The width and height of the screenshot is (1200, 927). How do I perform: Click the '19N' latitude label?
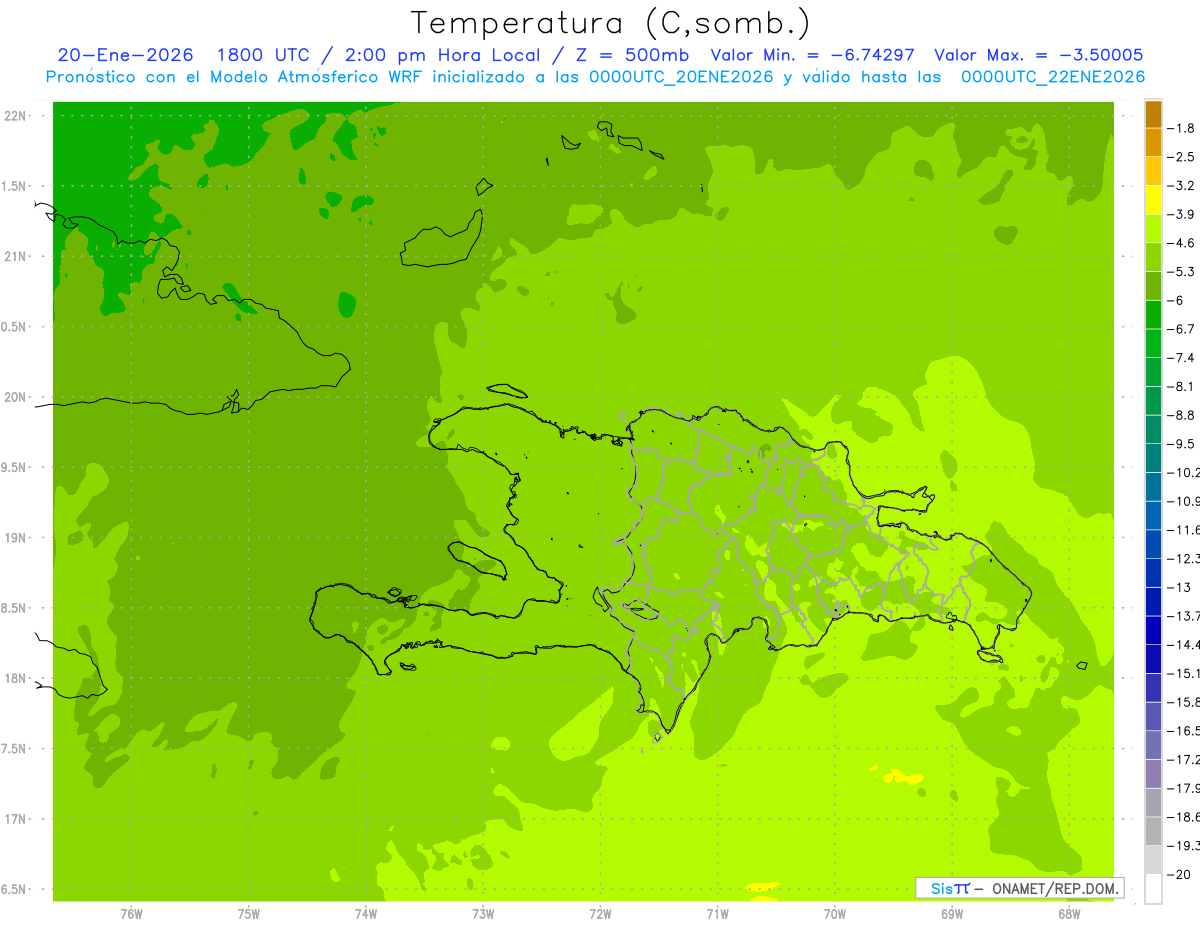[16, 537]
